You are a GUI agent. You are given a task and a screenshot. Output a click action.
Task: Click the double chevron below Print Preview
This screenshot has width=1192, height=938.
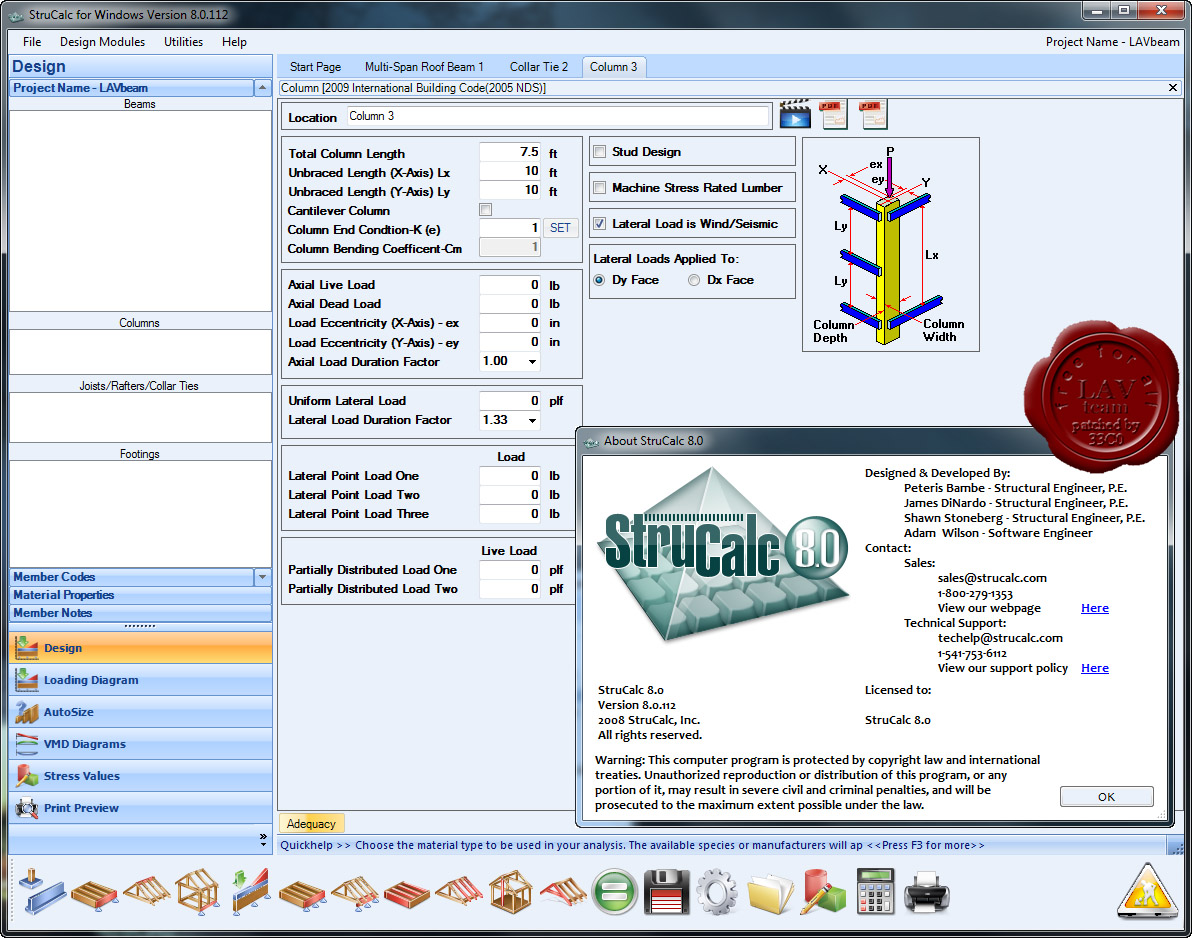(x=263, y=839)
